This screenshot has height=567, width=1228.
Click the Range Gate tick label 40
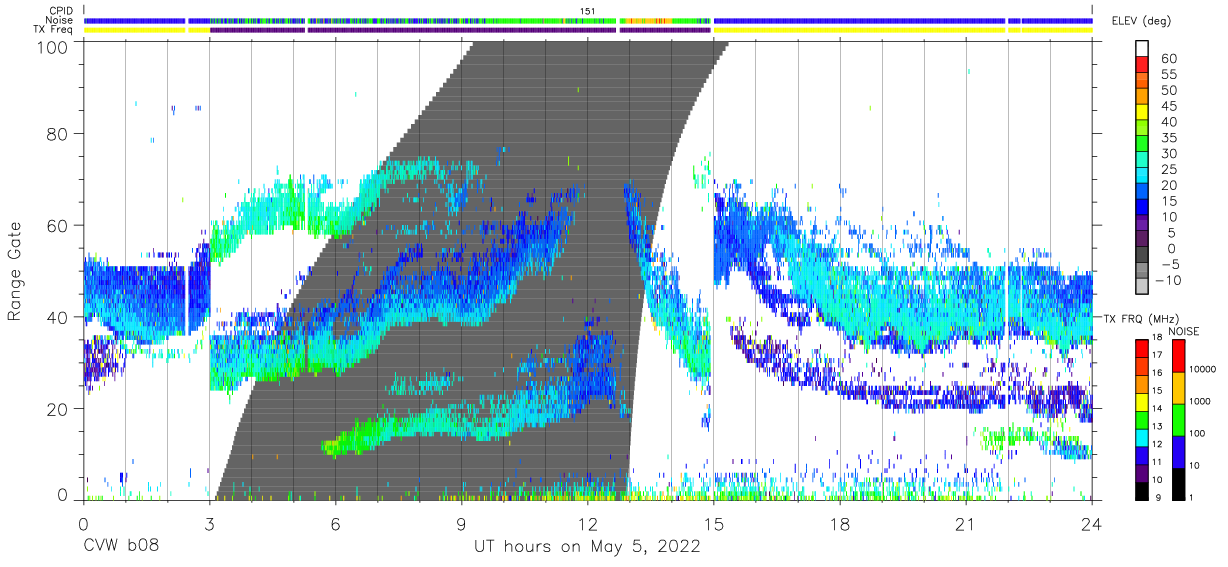point(58,317)
